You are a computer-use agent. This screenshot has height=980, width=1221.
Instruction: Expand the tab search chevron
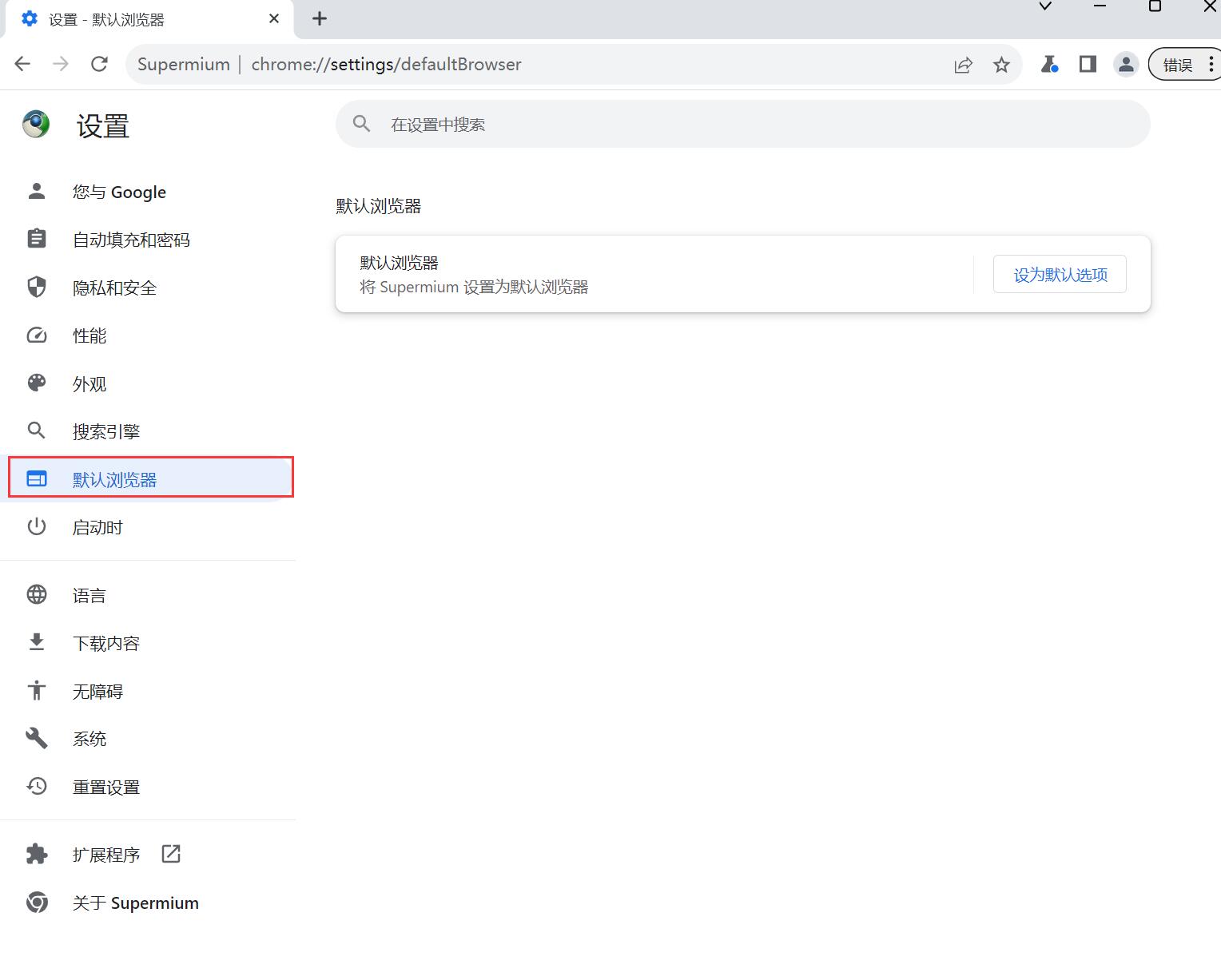pos(1045,6)
